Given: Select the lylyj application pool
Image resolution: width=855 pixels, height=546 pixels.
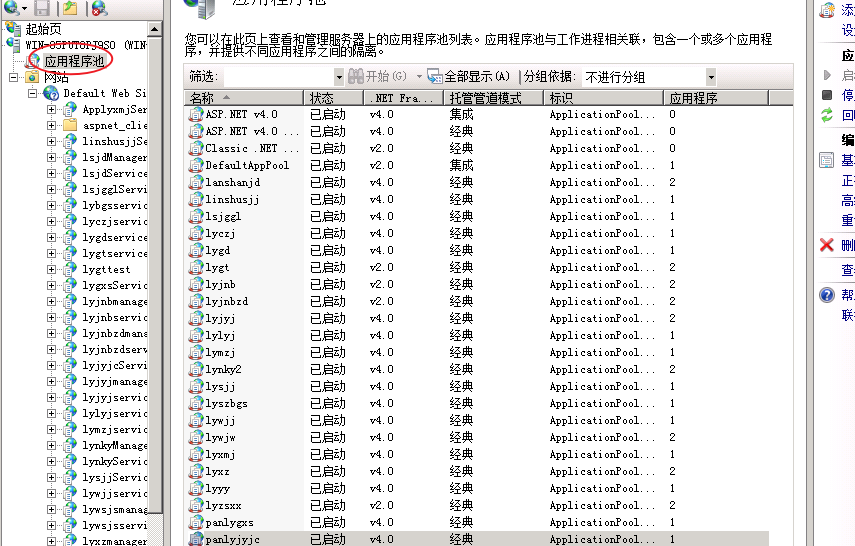Looking at the screenshot, I should (477, 335).
